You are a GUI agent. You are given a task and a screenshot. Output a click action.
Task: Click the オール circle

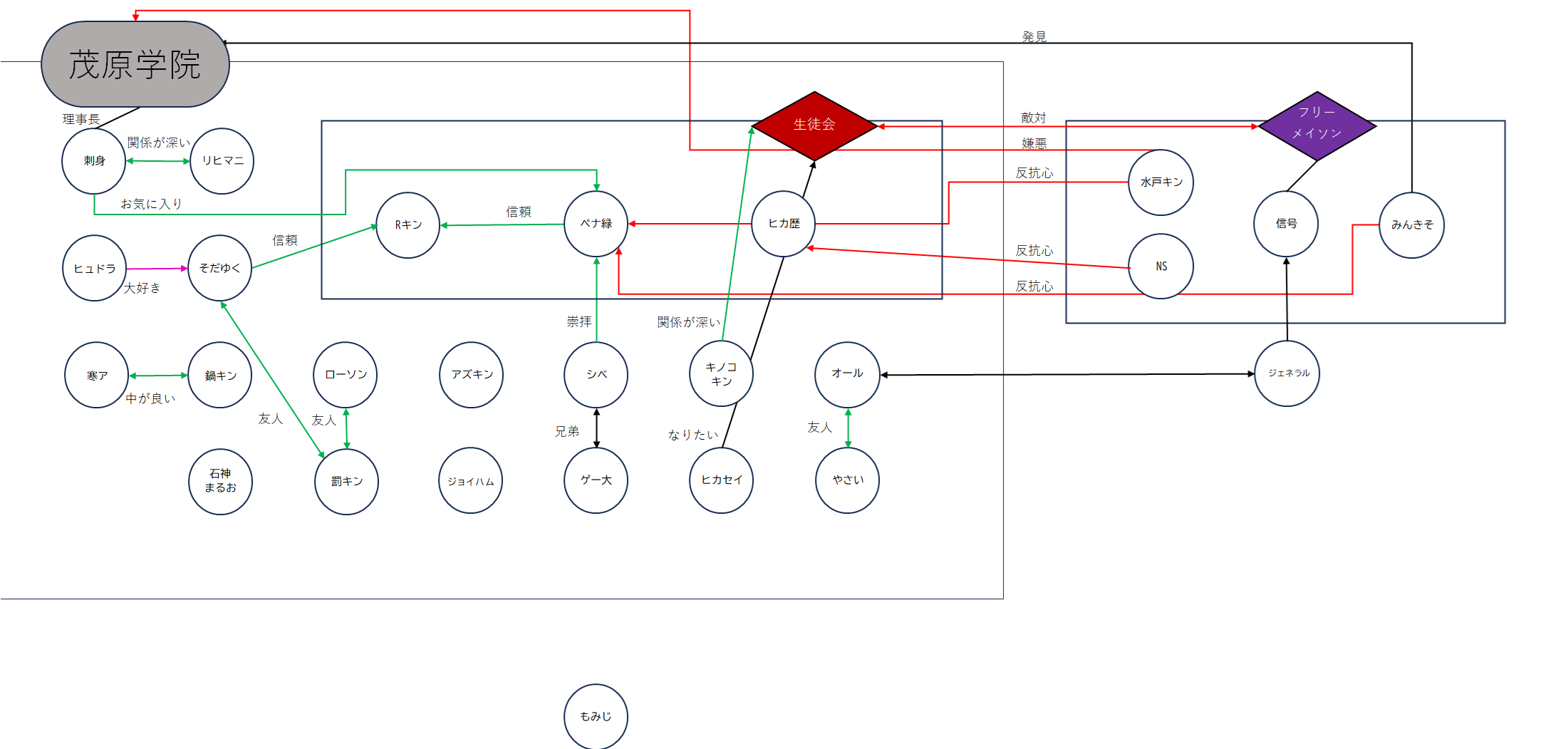[848, 375]
